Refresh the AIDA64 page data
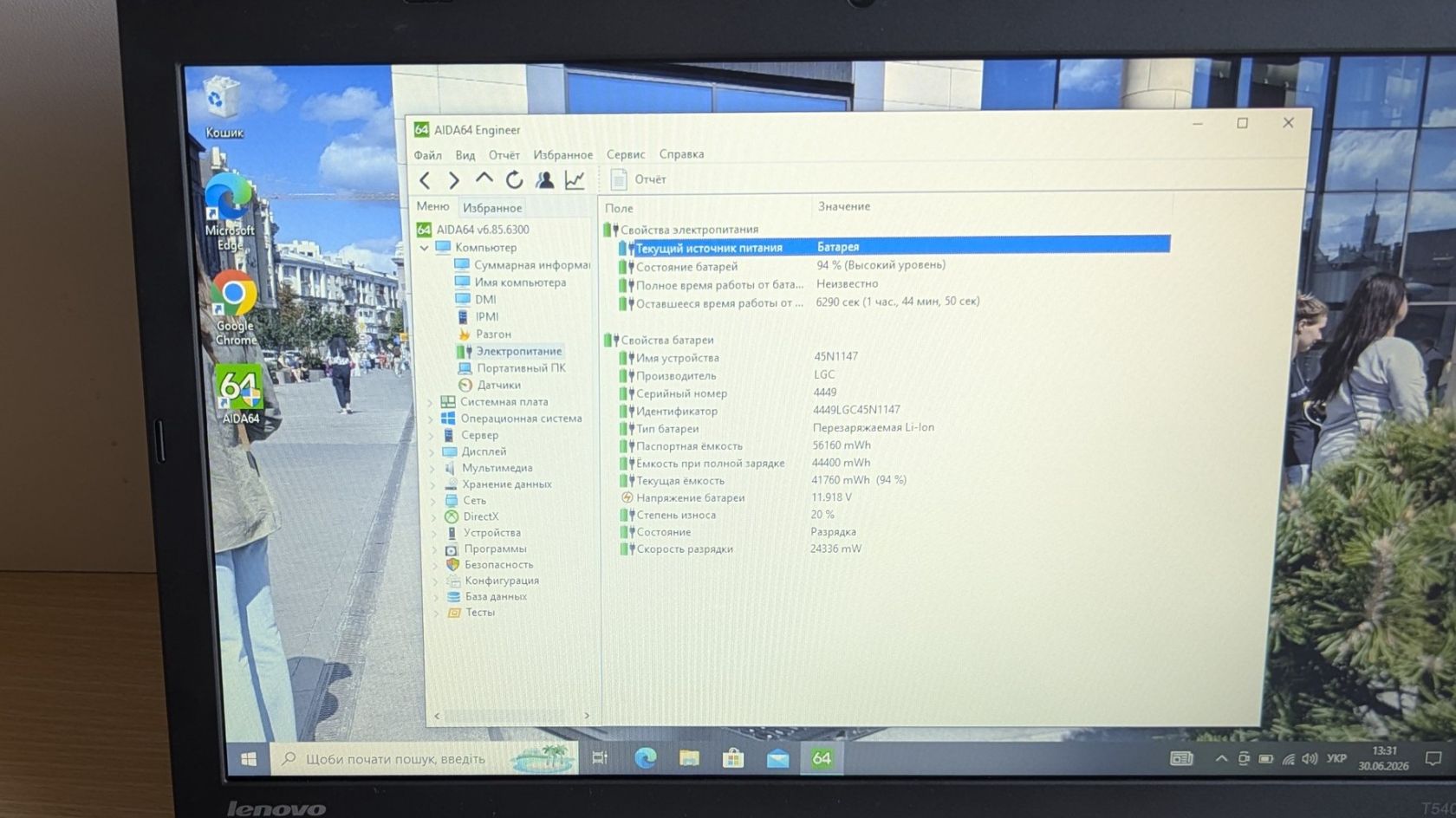This screenshot has height=818, width=1456. point(514,179)
